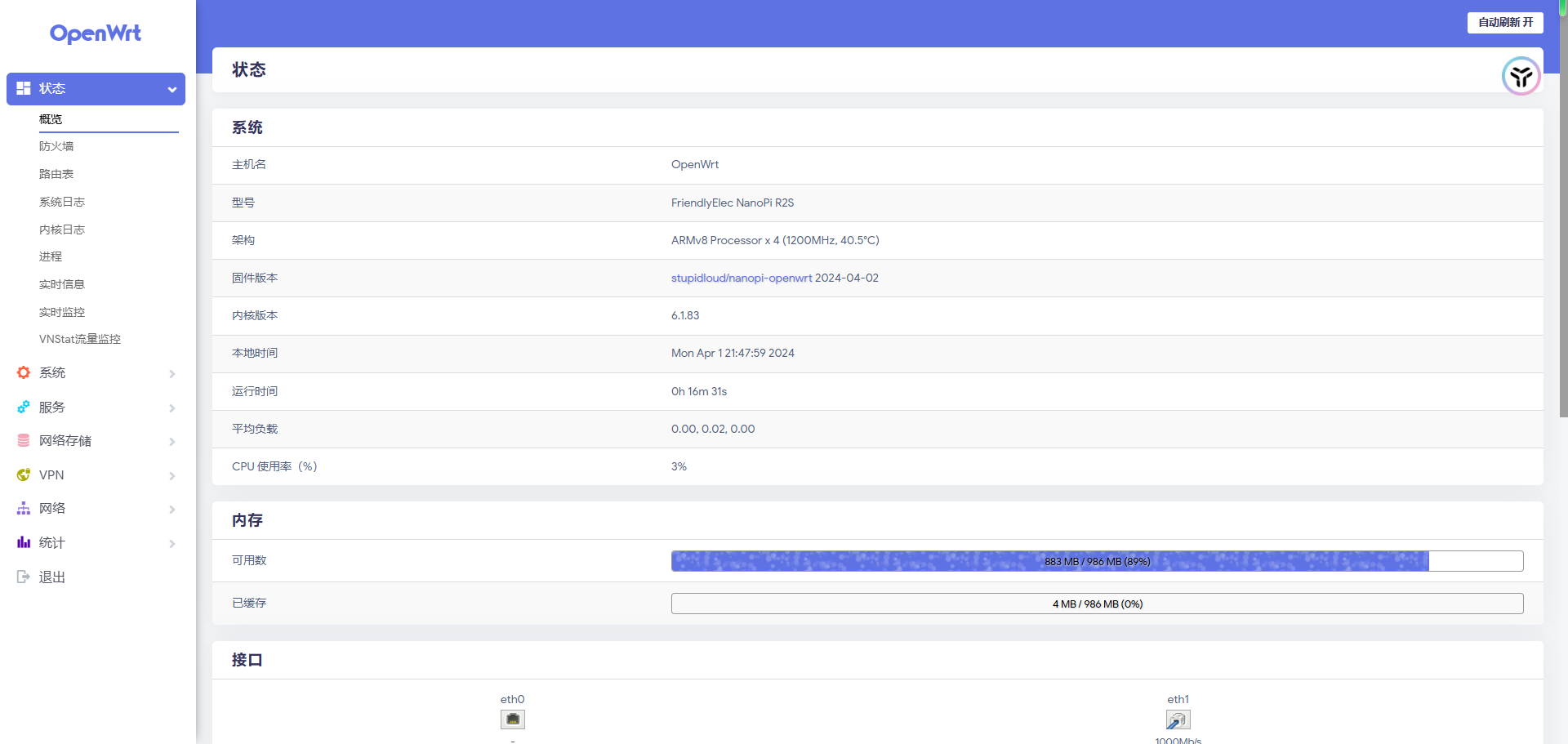Open the 服务 main menu
This screenshot has width=1568, height=744.
[x=96, y=407]
